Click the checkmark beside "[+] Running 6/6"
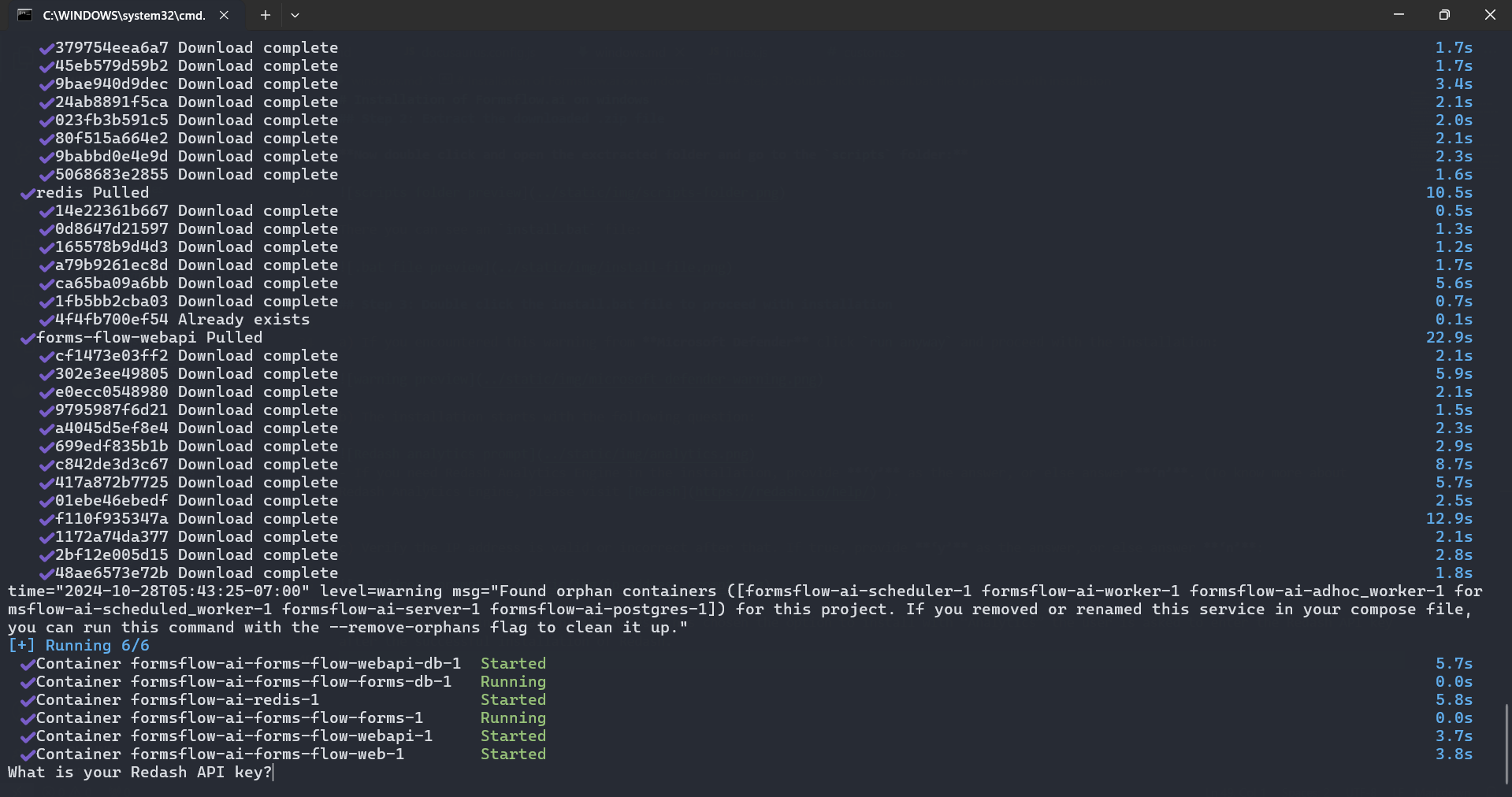Viewport: 1512px width, 797px height. point(21,645)
